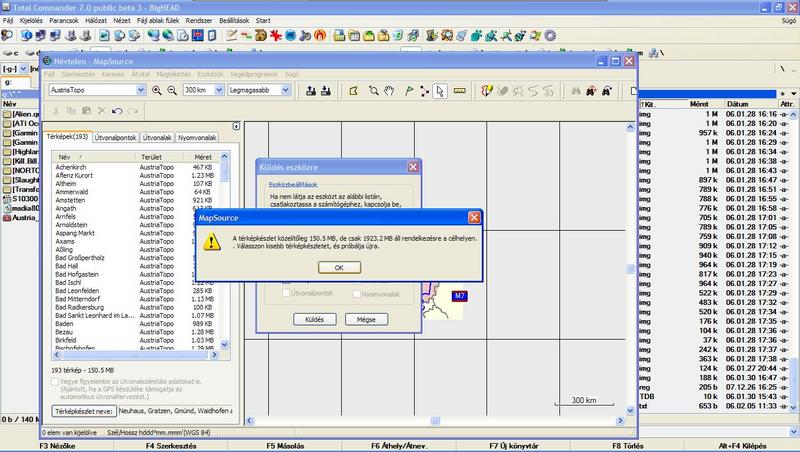This screenshot has height=452, width=800.
Task: Open the Eszközök menu in MapSource
Action: click(x=210, y=74)
